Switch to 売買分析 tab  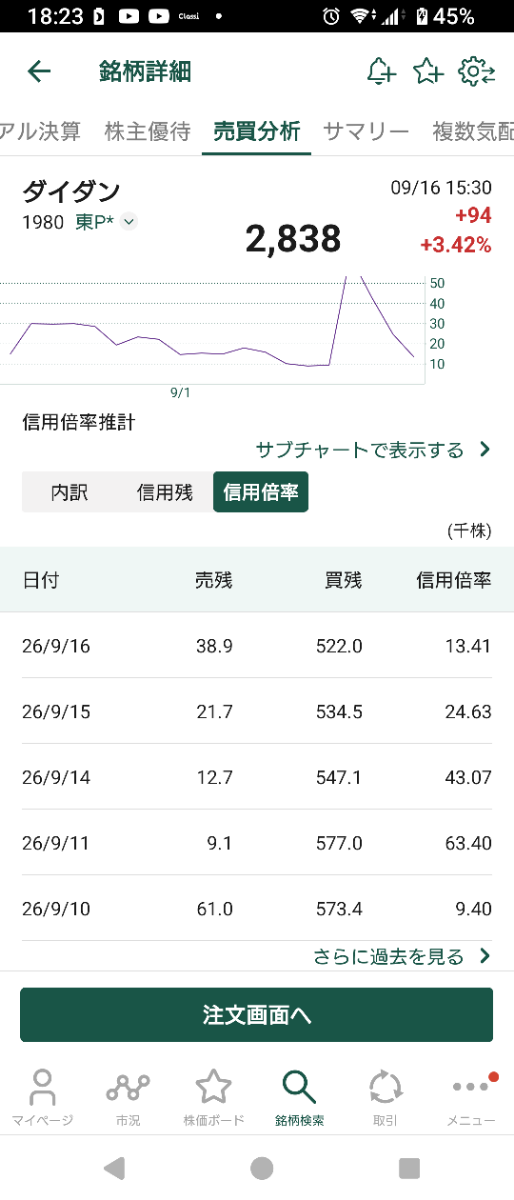coord(256,132)
